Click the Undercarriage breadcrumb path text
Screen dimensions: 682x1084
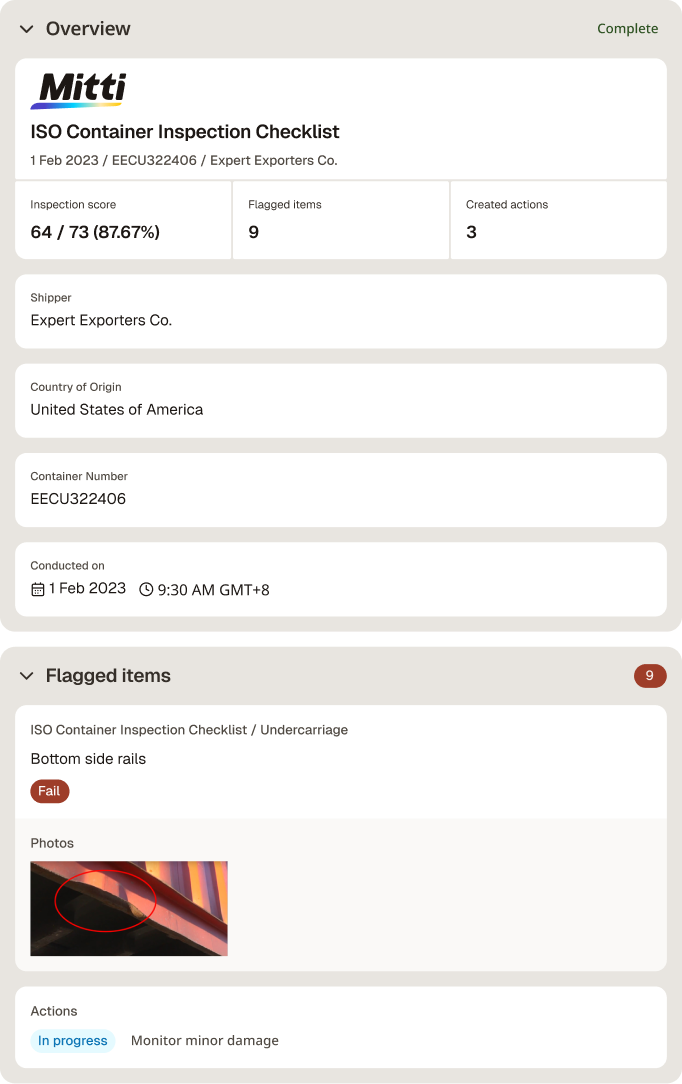coord(304,730)
